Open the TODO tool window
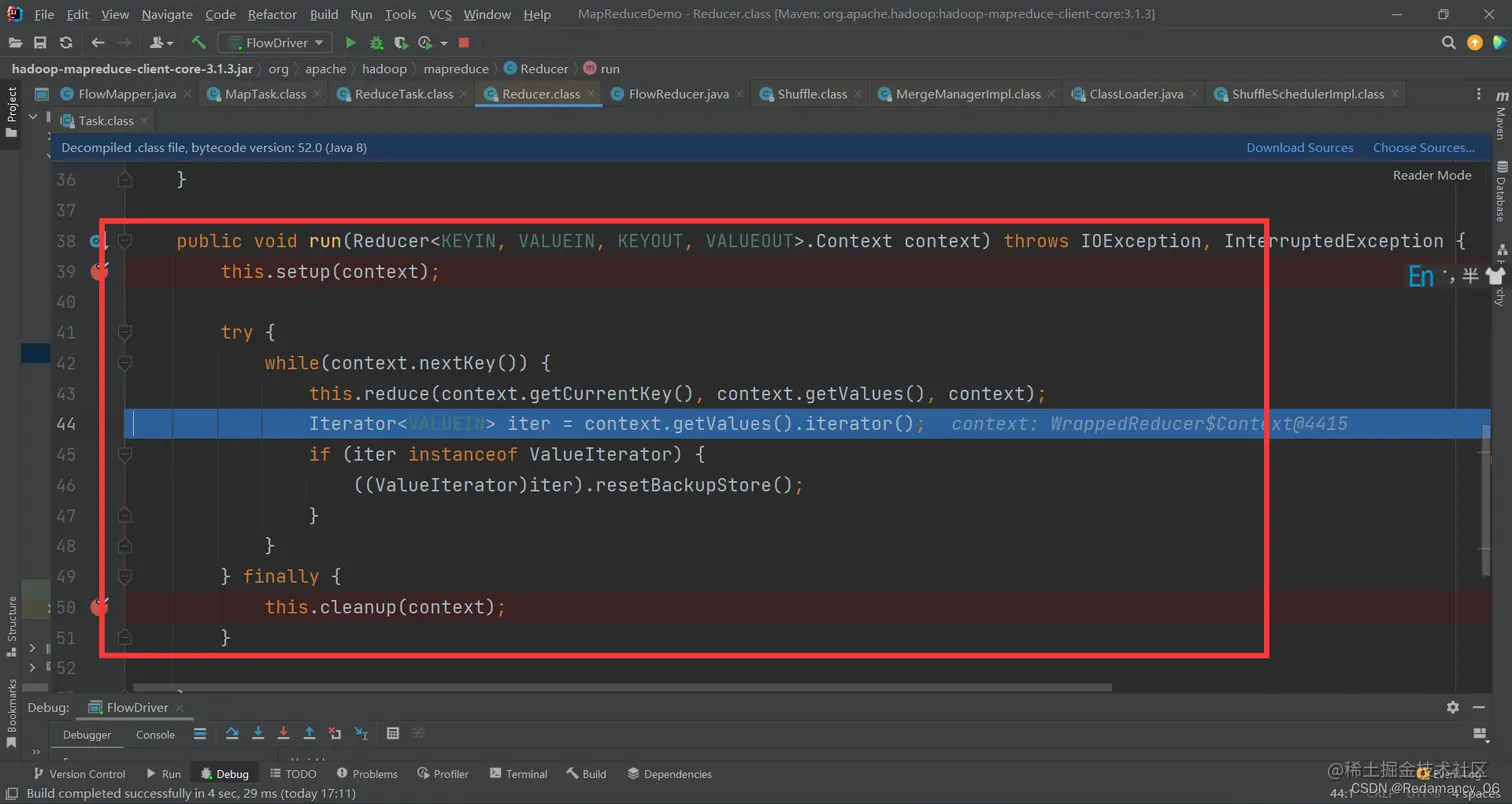 tap(293, 774)
